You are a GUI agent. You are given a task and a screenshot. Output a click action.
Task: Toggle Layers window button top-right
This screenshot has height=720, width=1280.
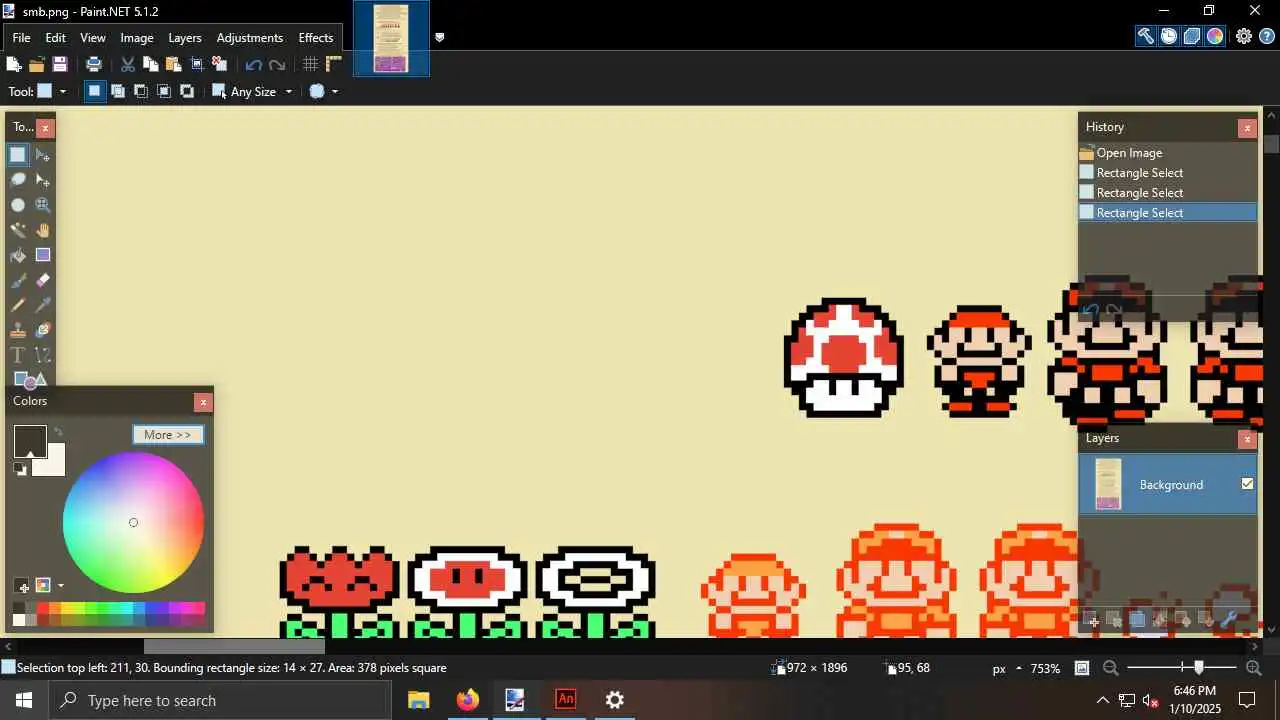(x=1192, y=36)
